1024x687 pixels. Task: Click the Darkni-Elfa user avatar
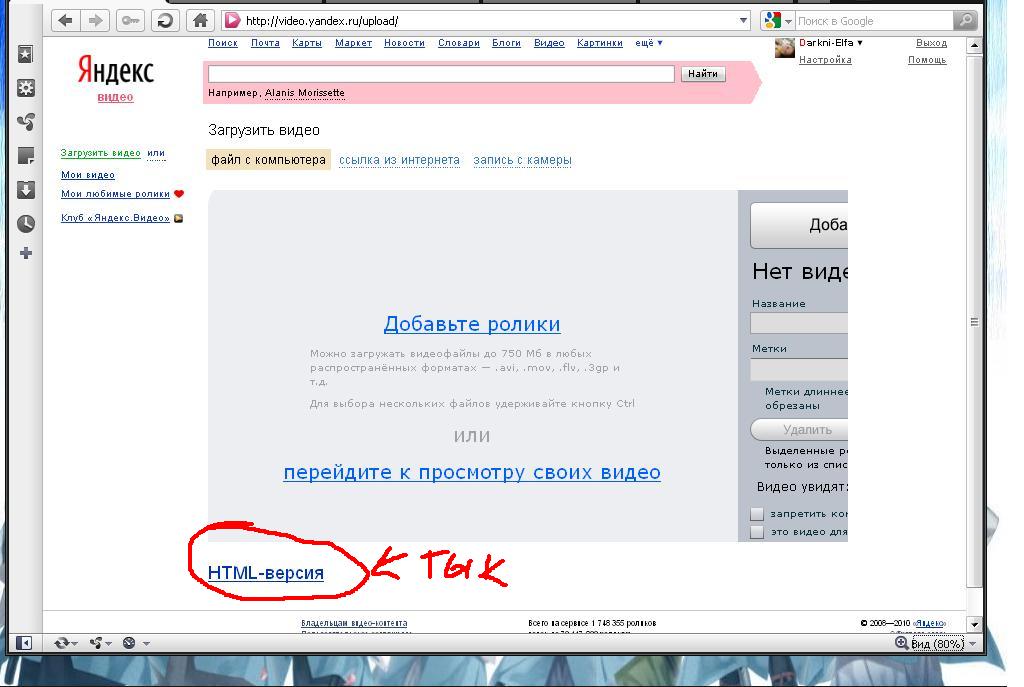[784, 48]
